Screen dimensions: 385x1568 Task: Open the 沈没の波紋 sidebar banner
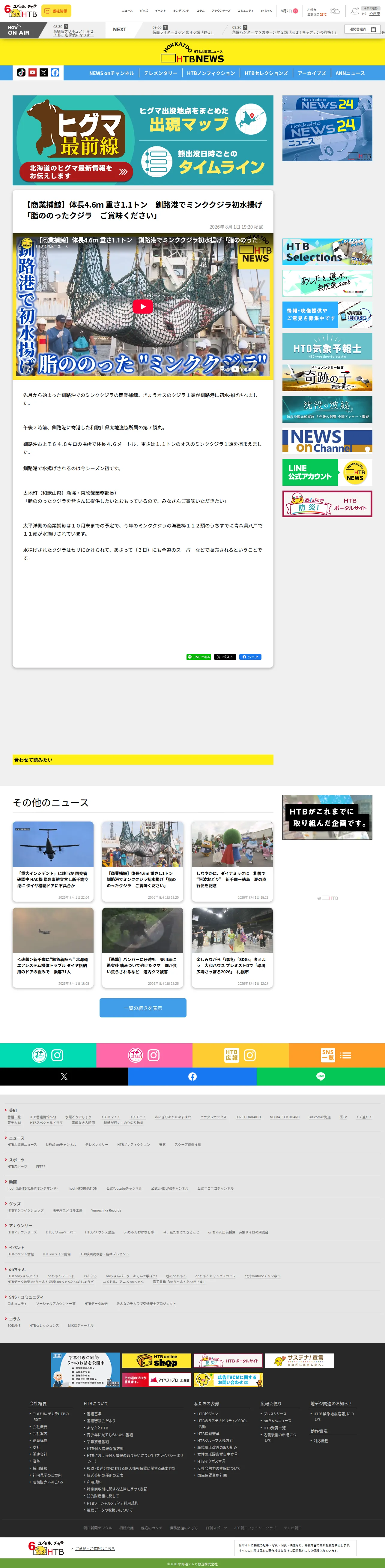pos(327,410)
